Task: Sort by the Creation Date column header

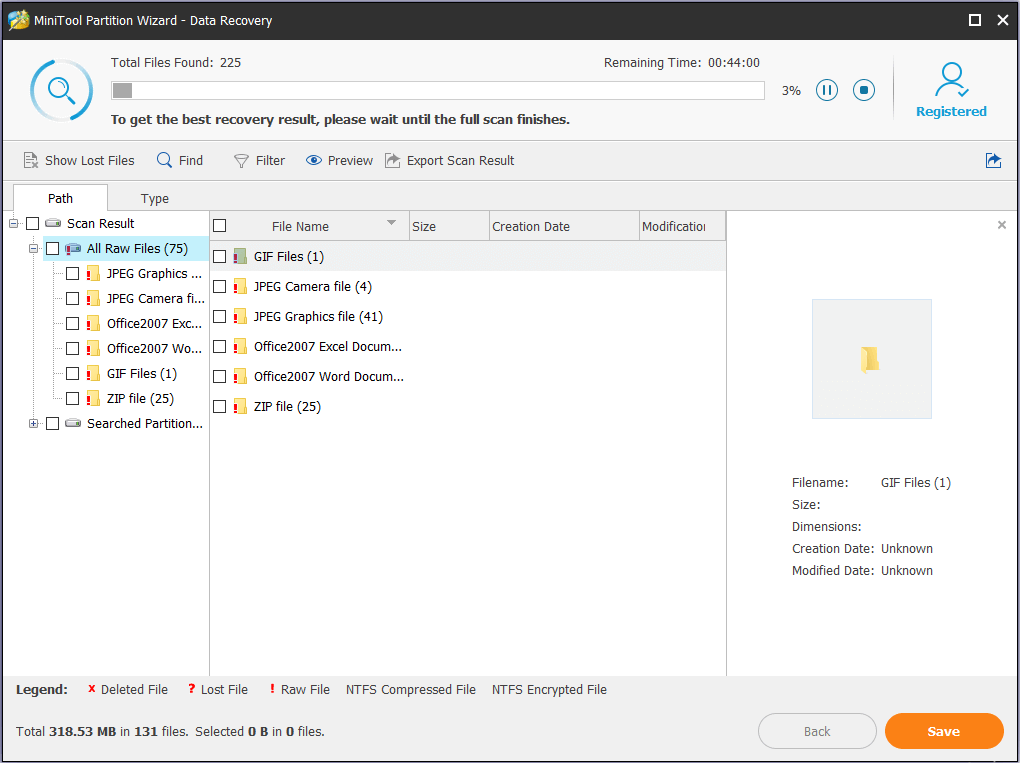Action: [564, 226]
